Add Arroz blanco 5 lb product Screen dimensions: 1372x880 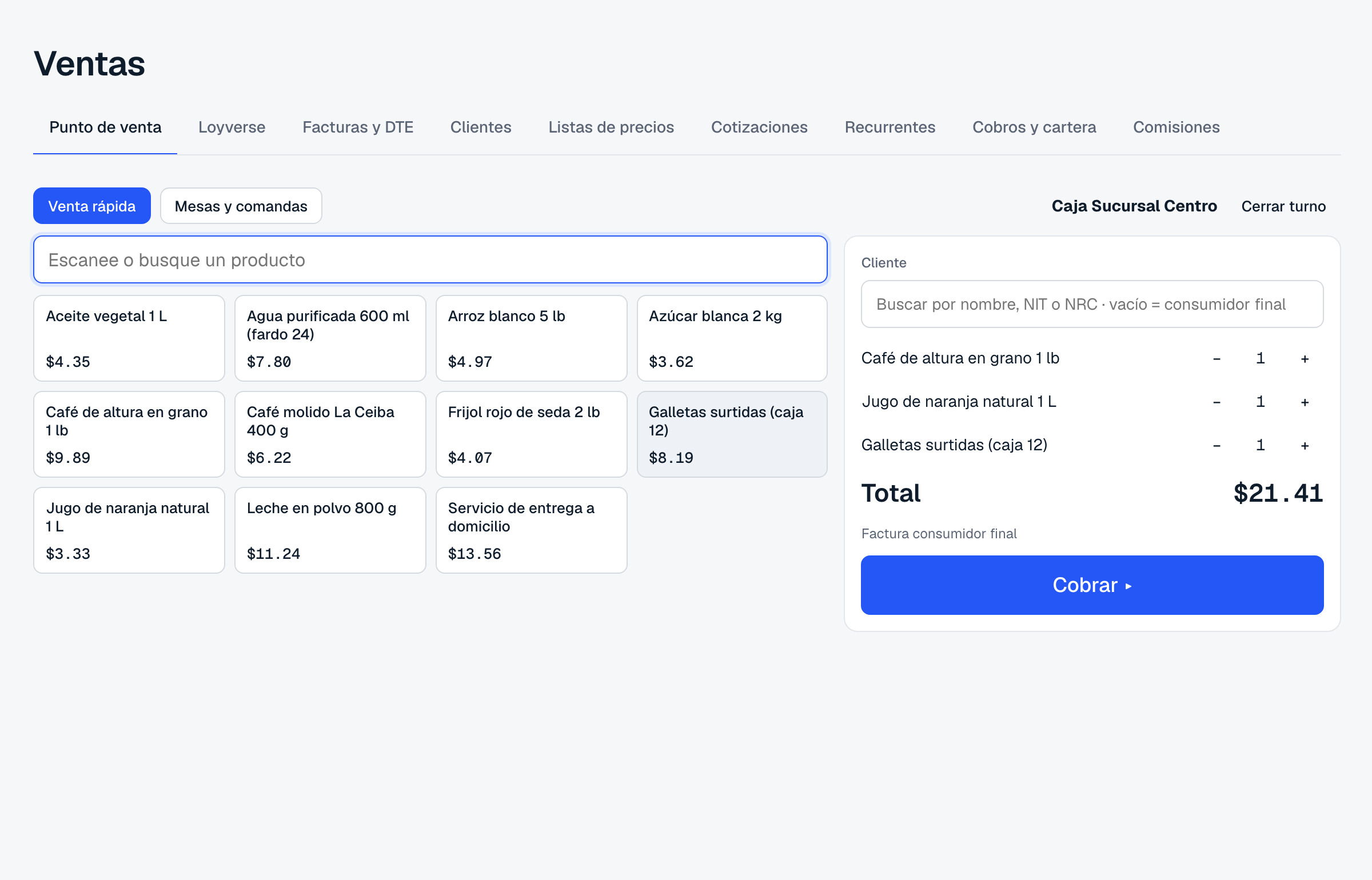(532, 338)
